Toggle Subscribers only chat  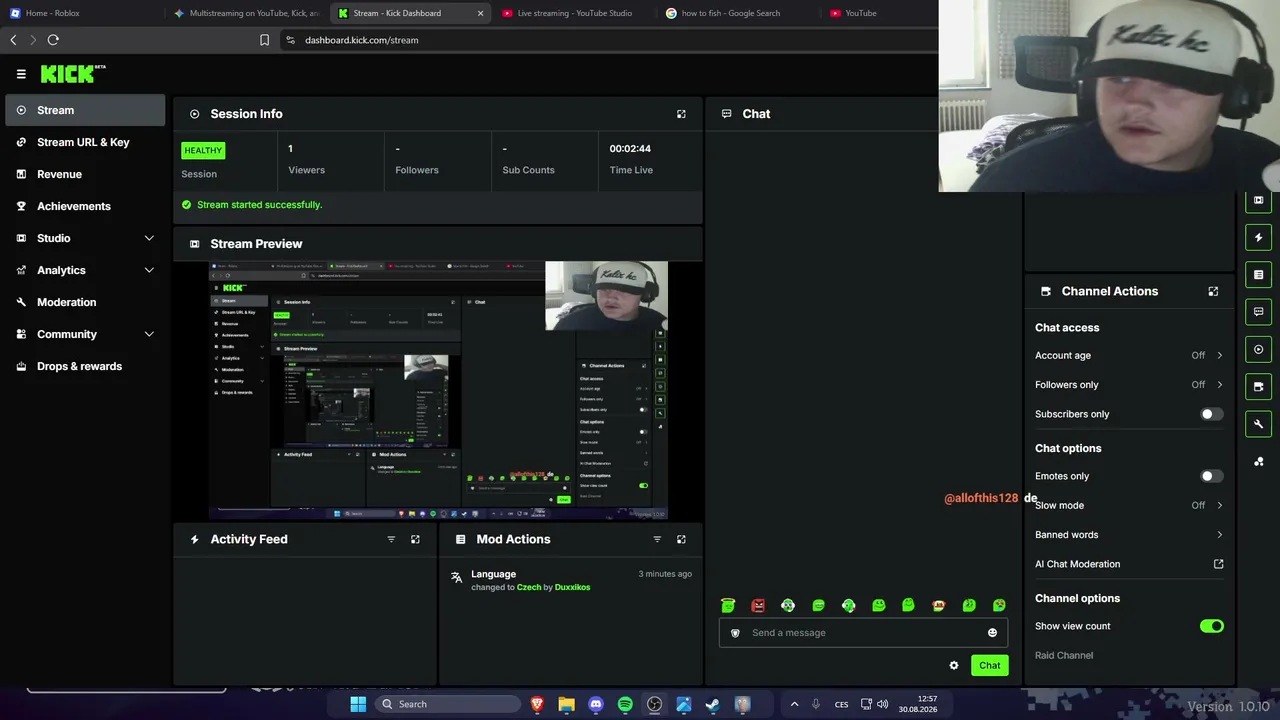[1211, 414]
